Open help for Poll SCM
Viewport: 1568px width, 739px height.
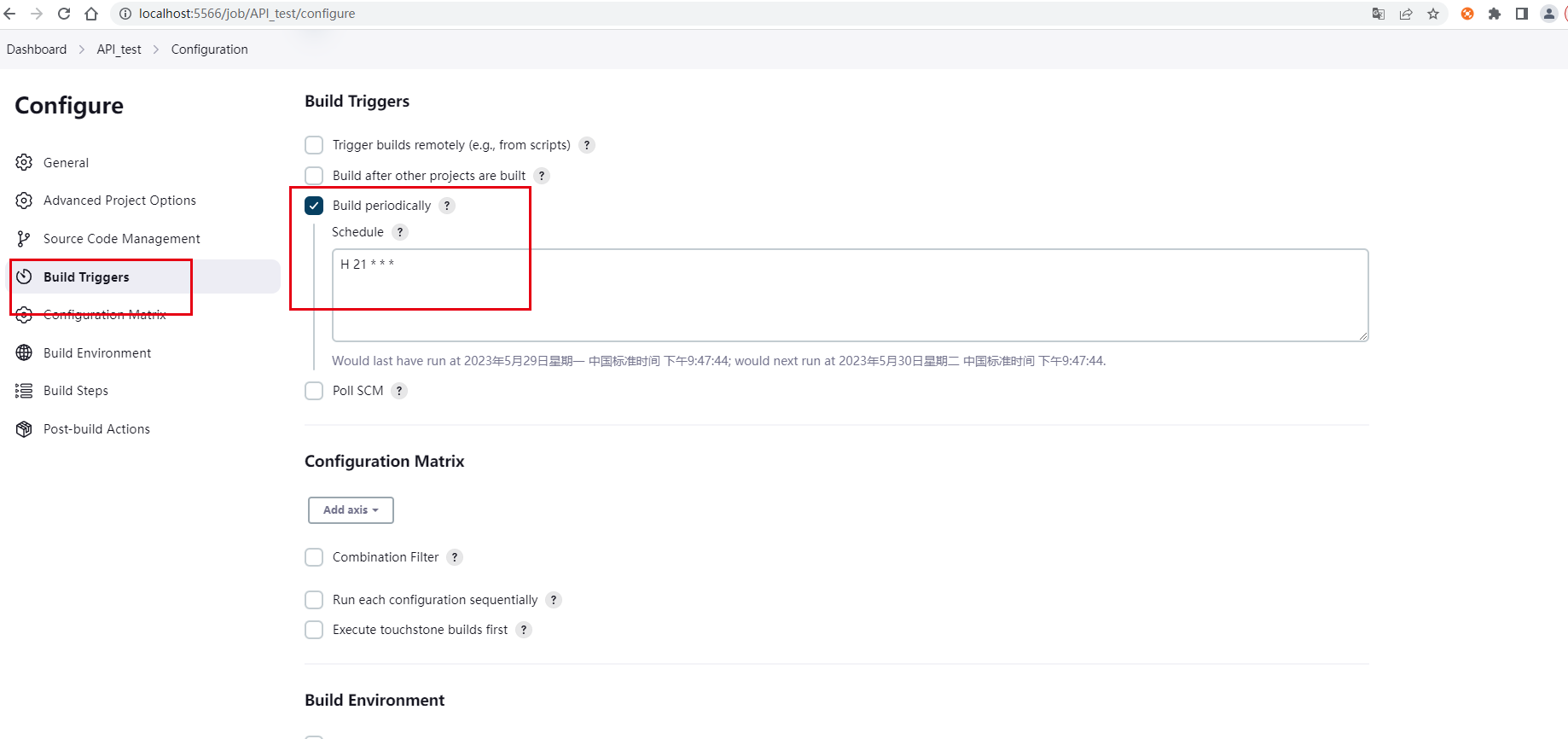(399, 391)
